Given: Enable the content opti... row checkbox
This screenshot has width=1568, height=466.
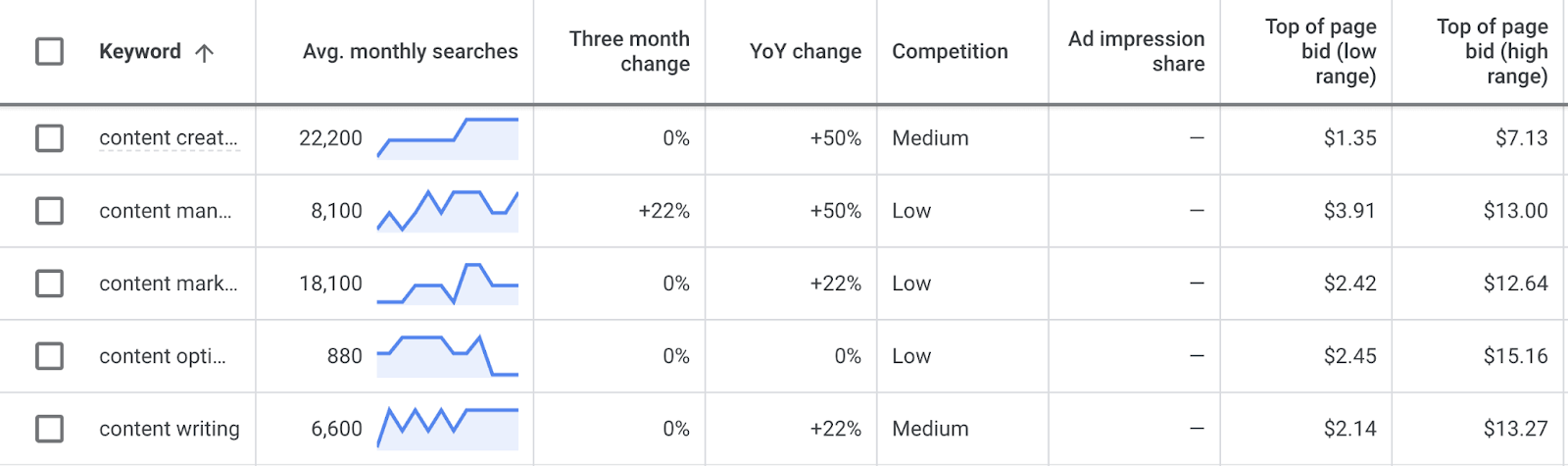Looking at the screenshot, I should 50,356.
